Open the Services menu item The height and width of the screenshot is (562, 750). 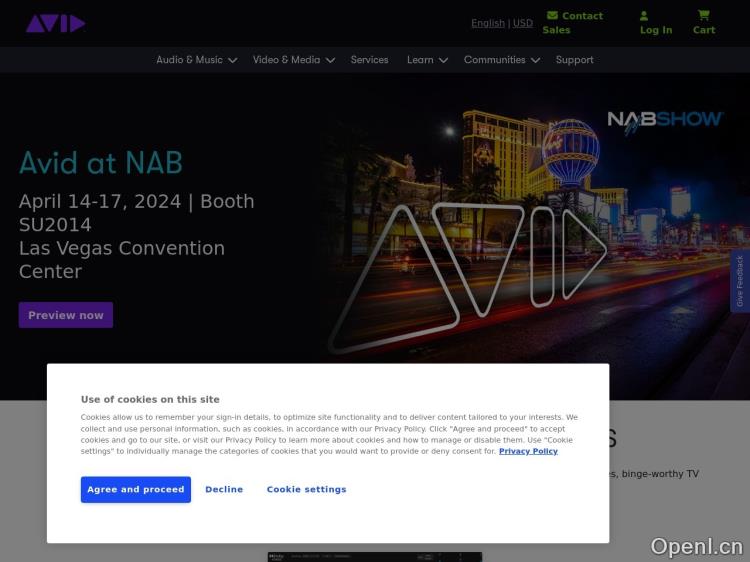click(369, 60)
